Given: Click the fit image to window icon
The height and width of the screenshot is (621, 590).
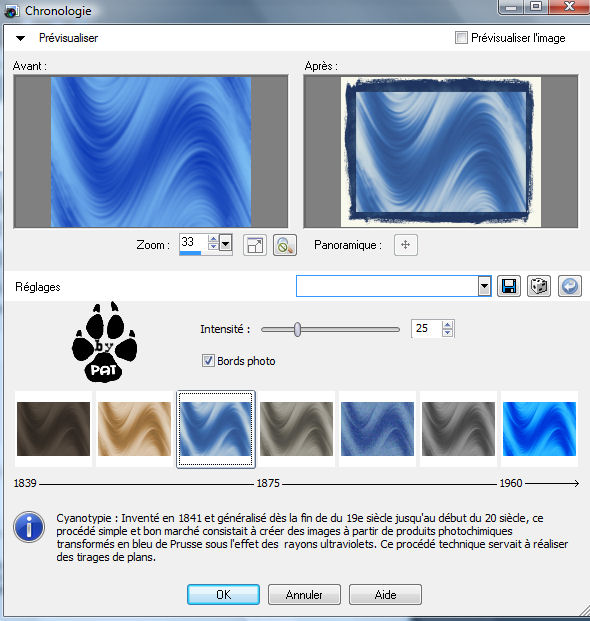Looking at the screenshot, I should [255, 245].
